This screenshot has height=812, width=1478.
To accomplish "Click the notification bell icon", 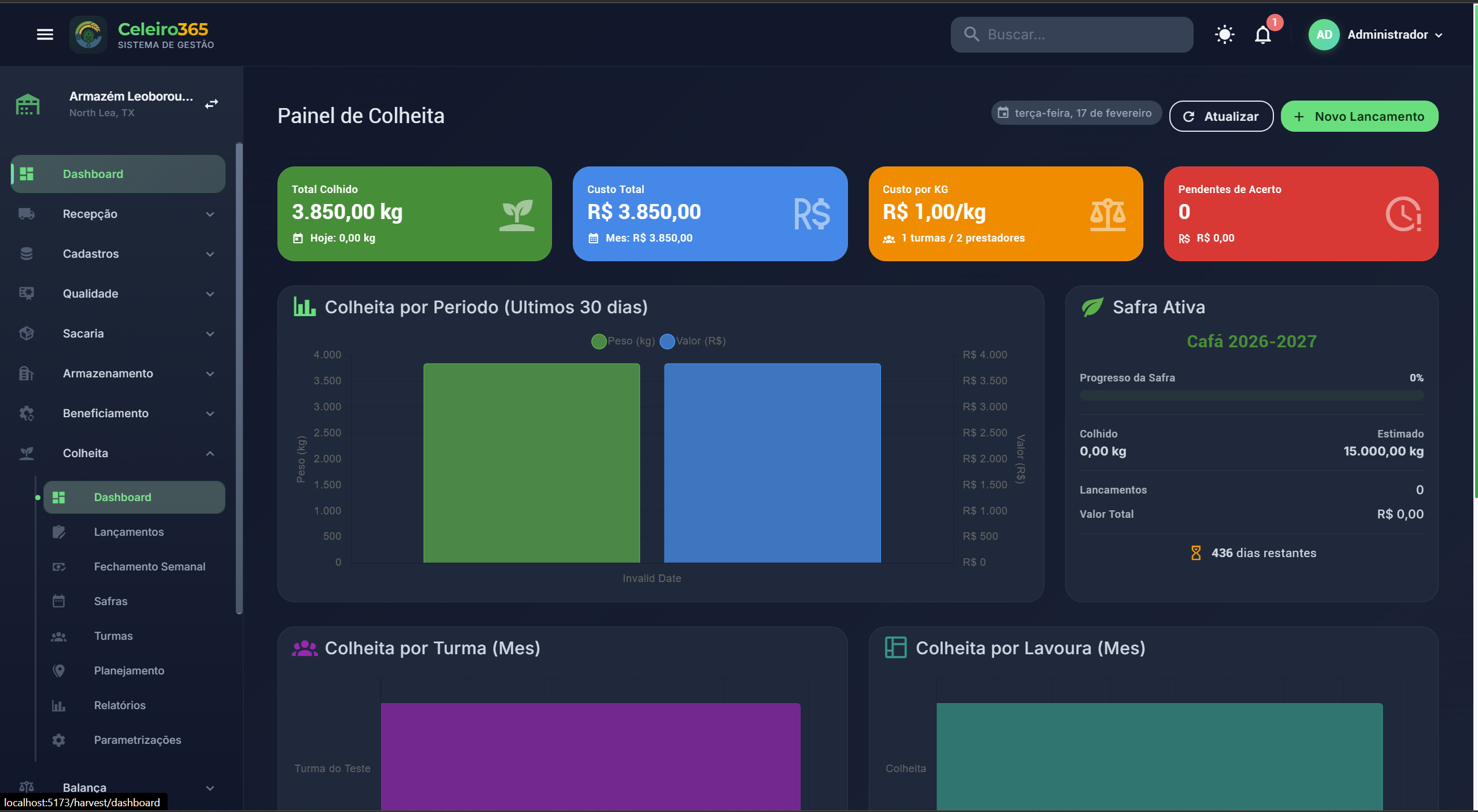I will pos(1262,35).
